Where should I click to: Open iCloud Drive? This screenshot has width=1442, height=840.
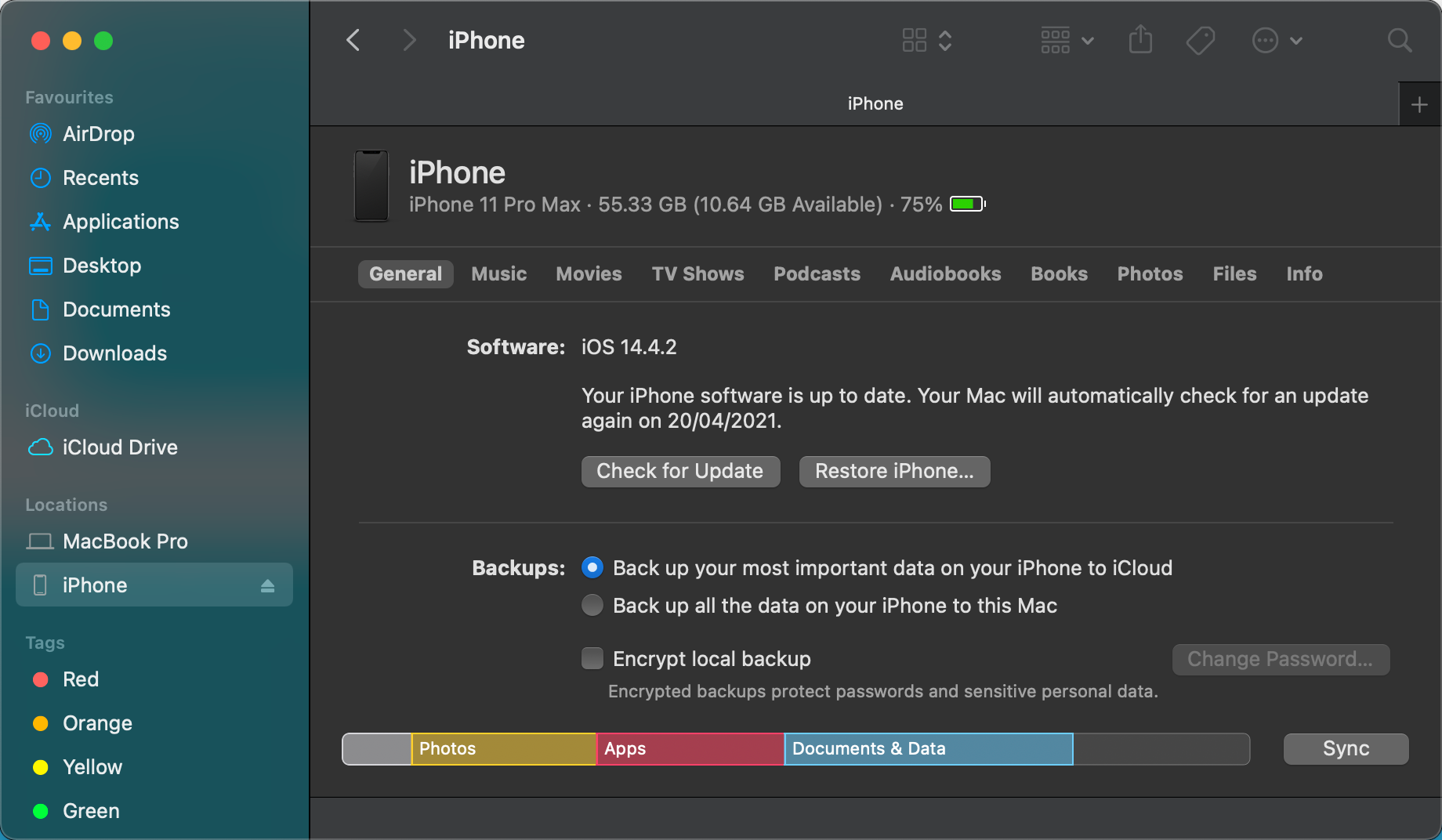[x=119, y=447]
